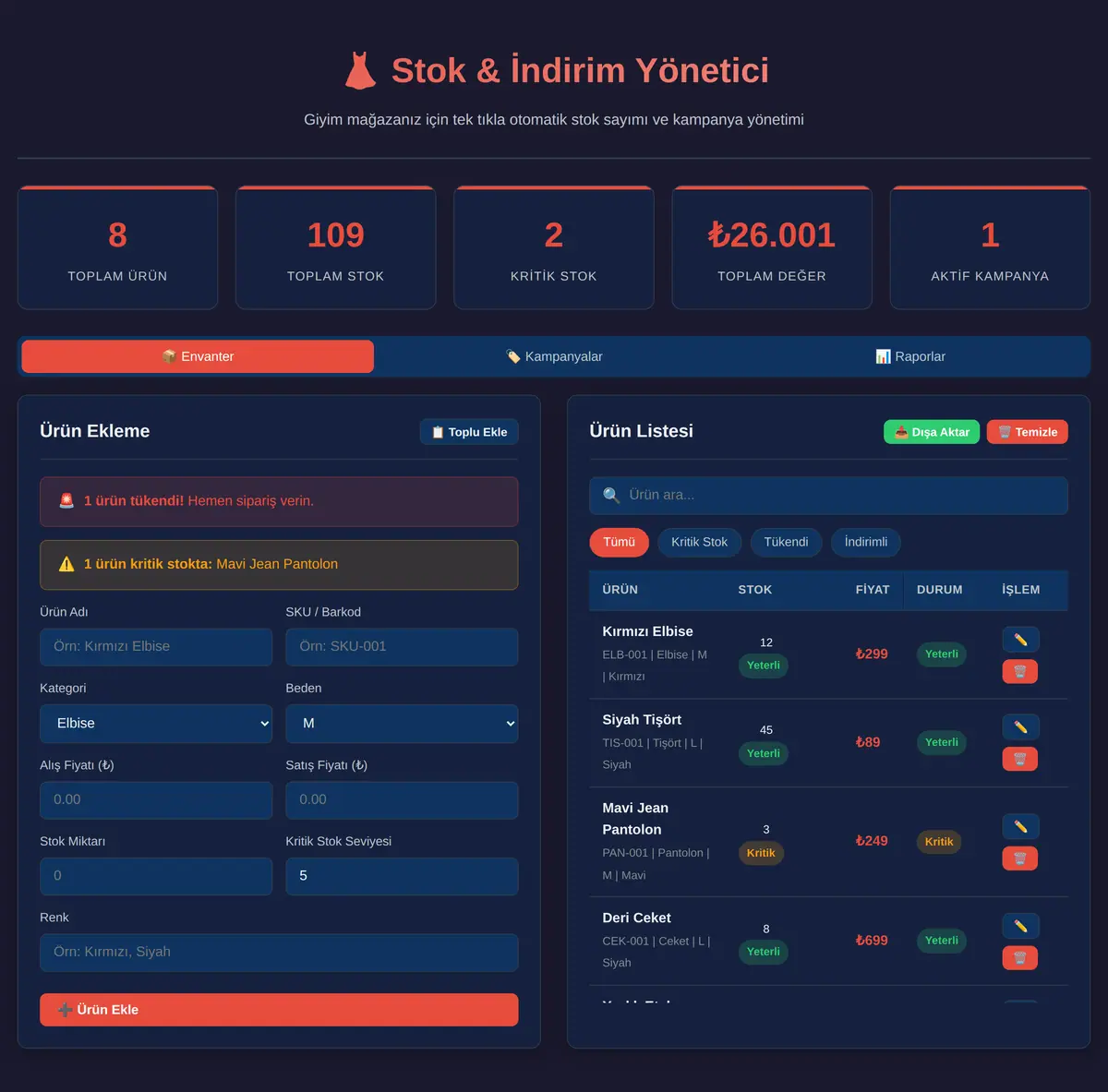Click into the Alış Fiyatı field
This screenshot has height=1092, width=1108.
(x=156, y=800)
